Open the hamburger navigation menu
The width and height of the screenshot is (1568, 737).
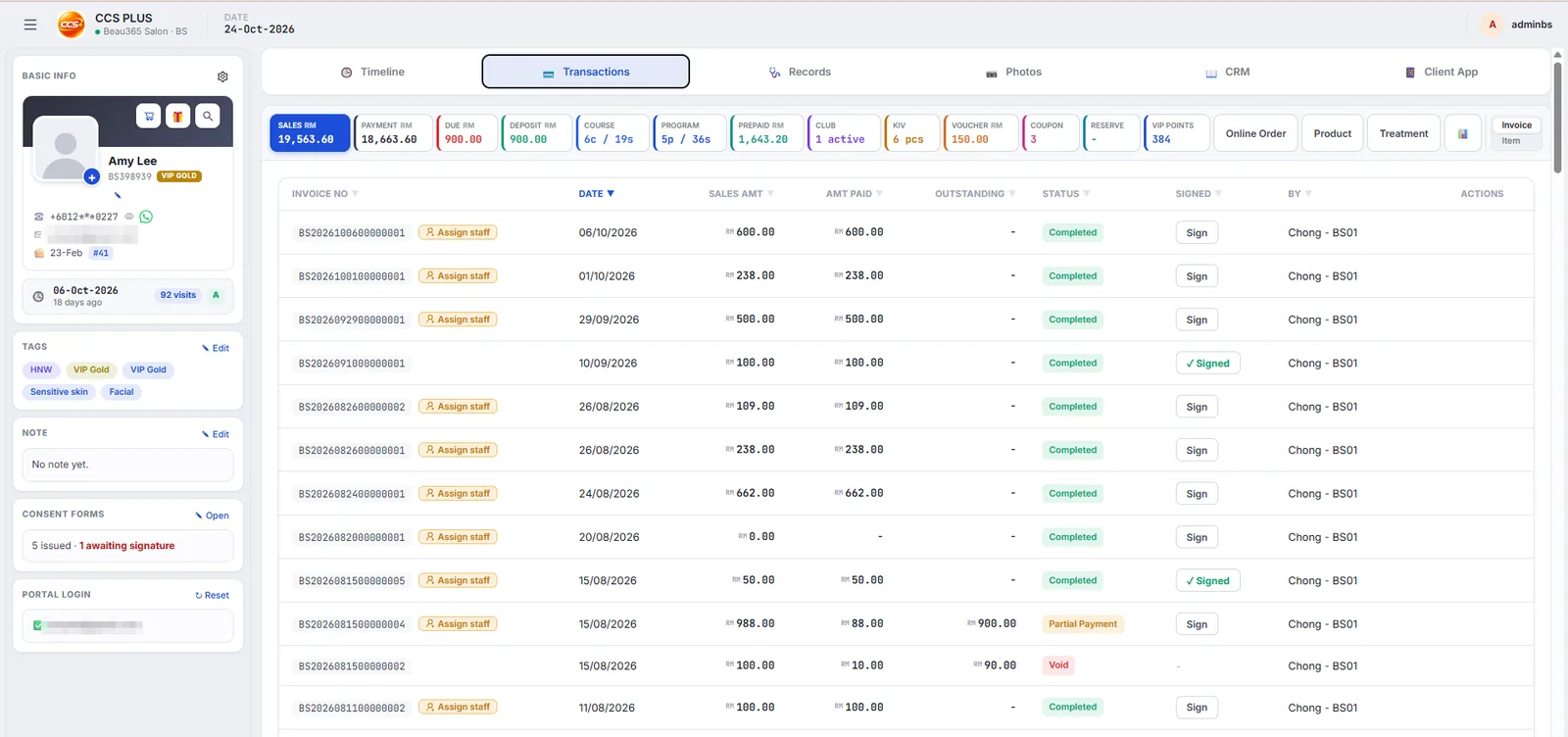pyautogui.click(x=30, y=25)
